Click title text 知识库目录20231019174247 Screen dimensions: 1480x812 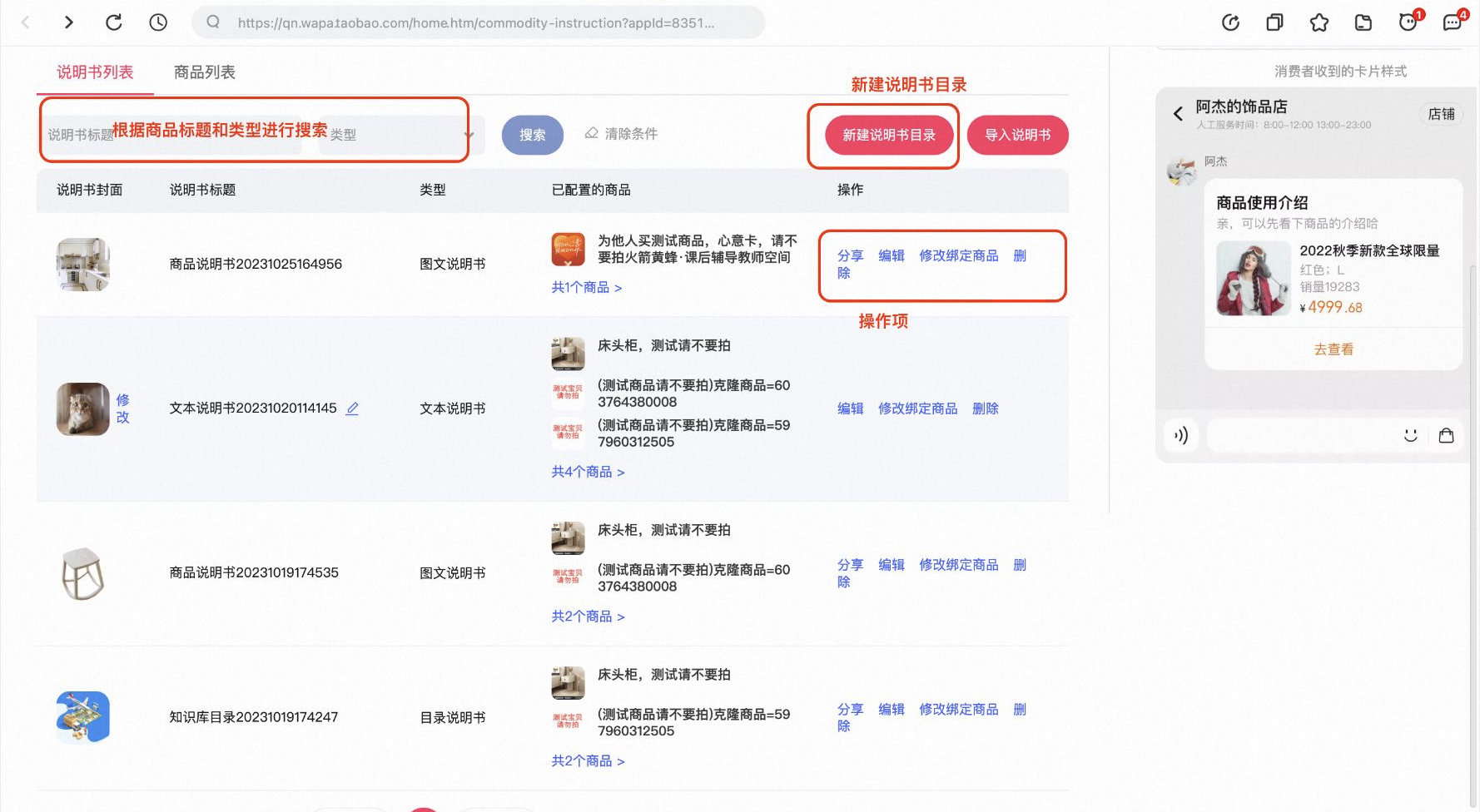254,717
